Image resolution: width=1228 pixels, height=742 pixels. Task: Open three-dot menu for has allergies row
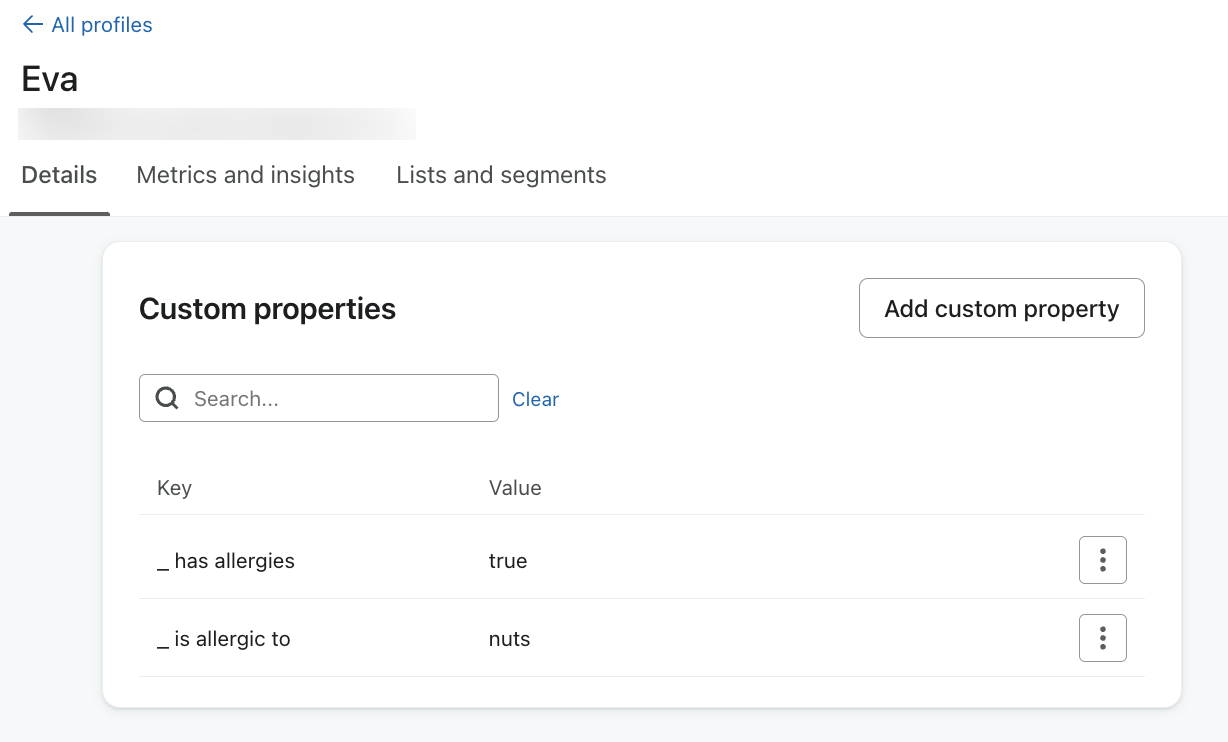pos(1102,560)
